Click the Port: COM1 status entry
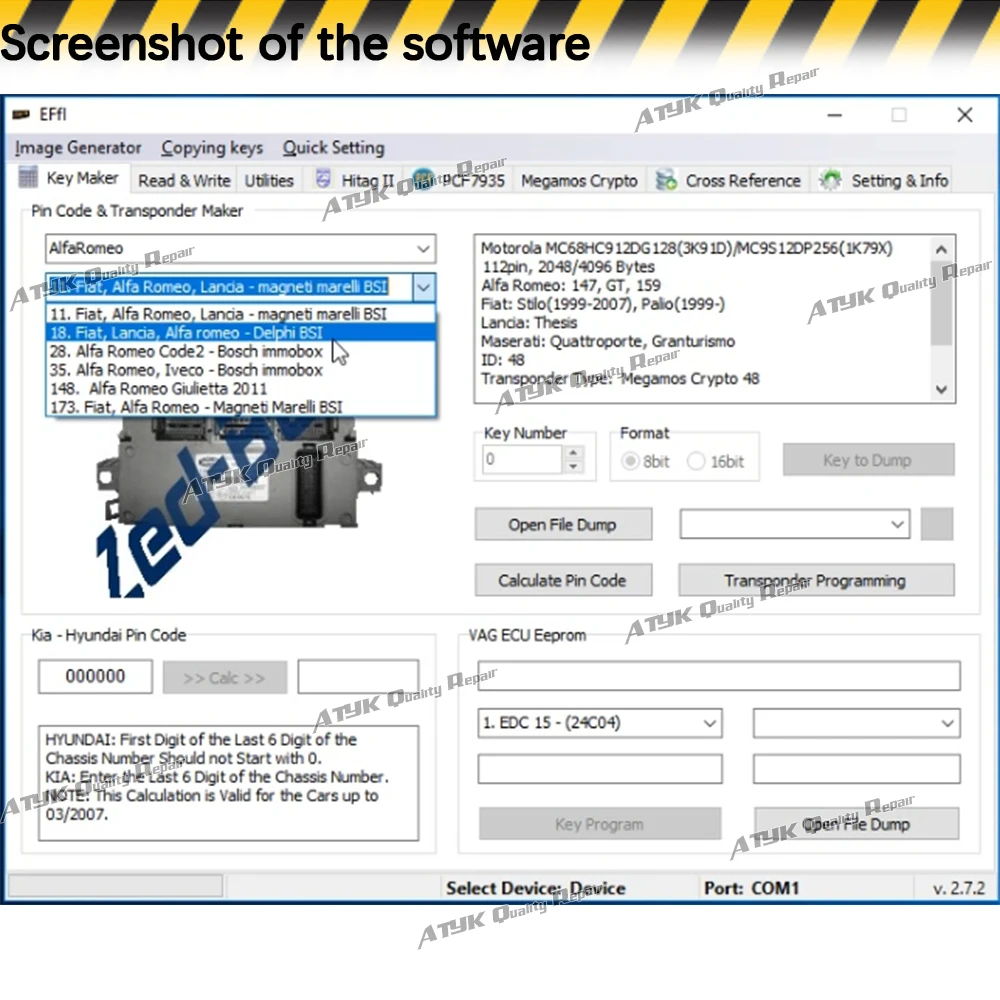Image resolution: width=1000 pixels, height=1000 pixels. 751,888
